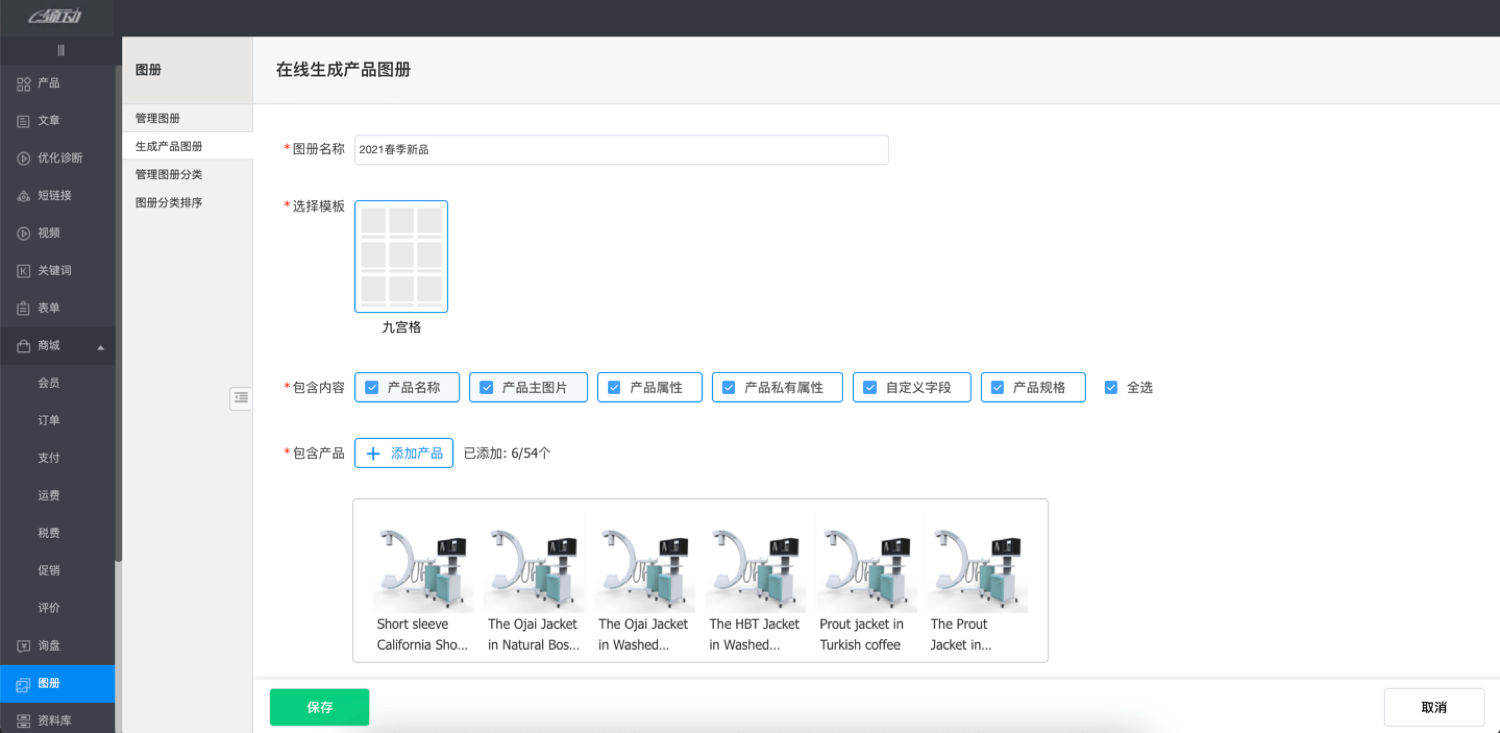Click the 询盘 icon in sidebar
The image size is (1500, 733).
pyautogui.click(x=24, y=646)
